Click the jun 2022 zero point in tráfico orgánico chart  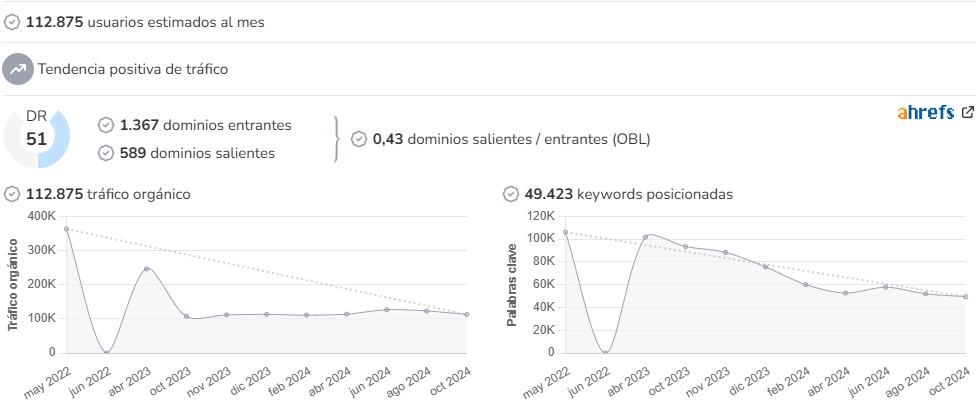tap(106, 353)
